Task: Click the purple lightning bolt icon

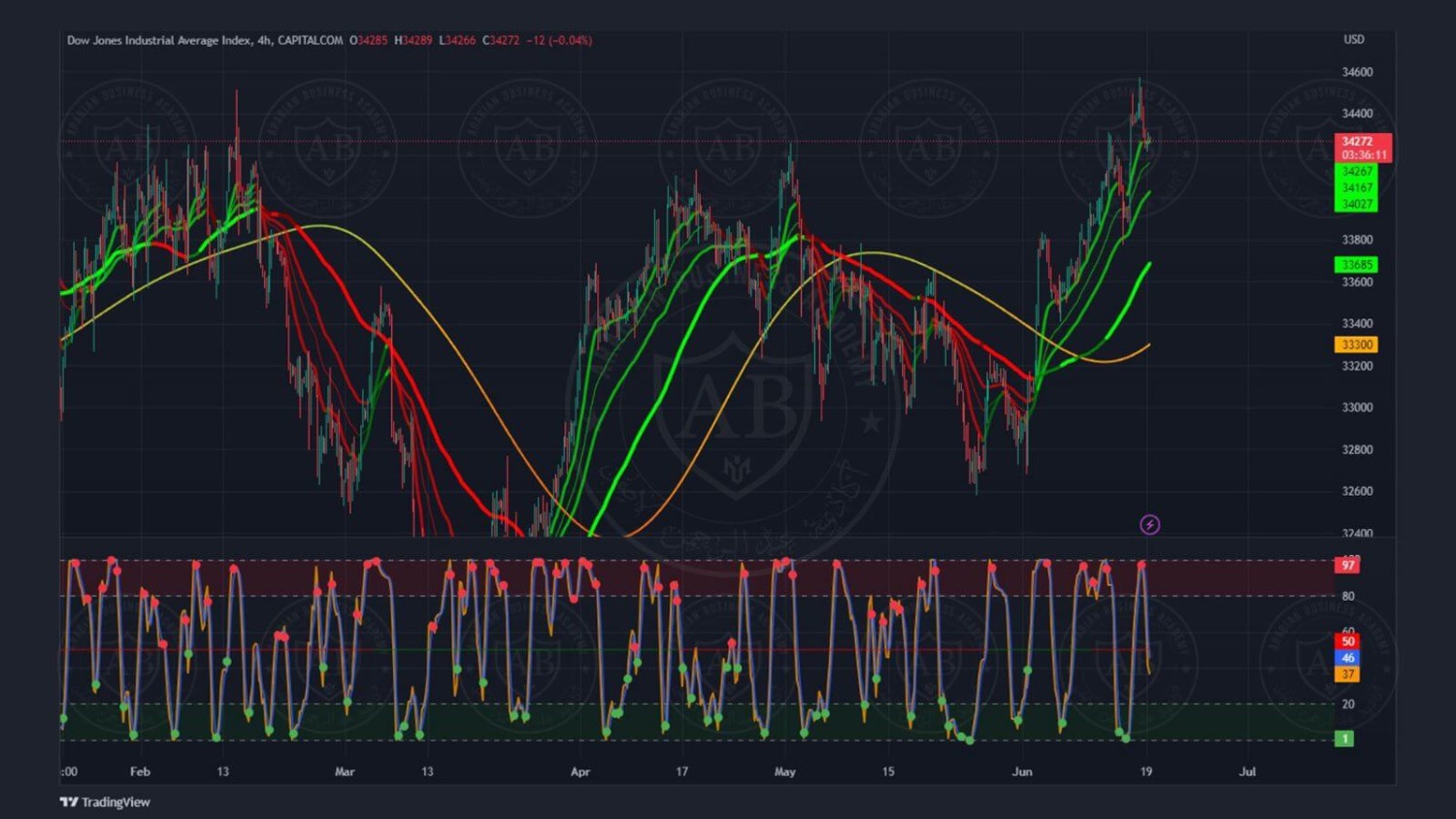Action: click(1149, 525)
